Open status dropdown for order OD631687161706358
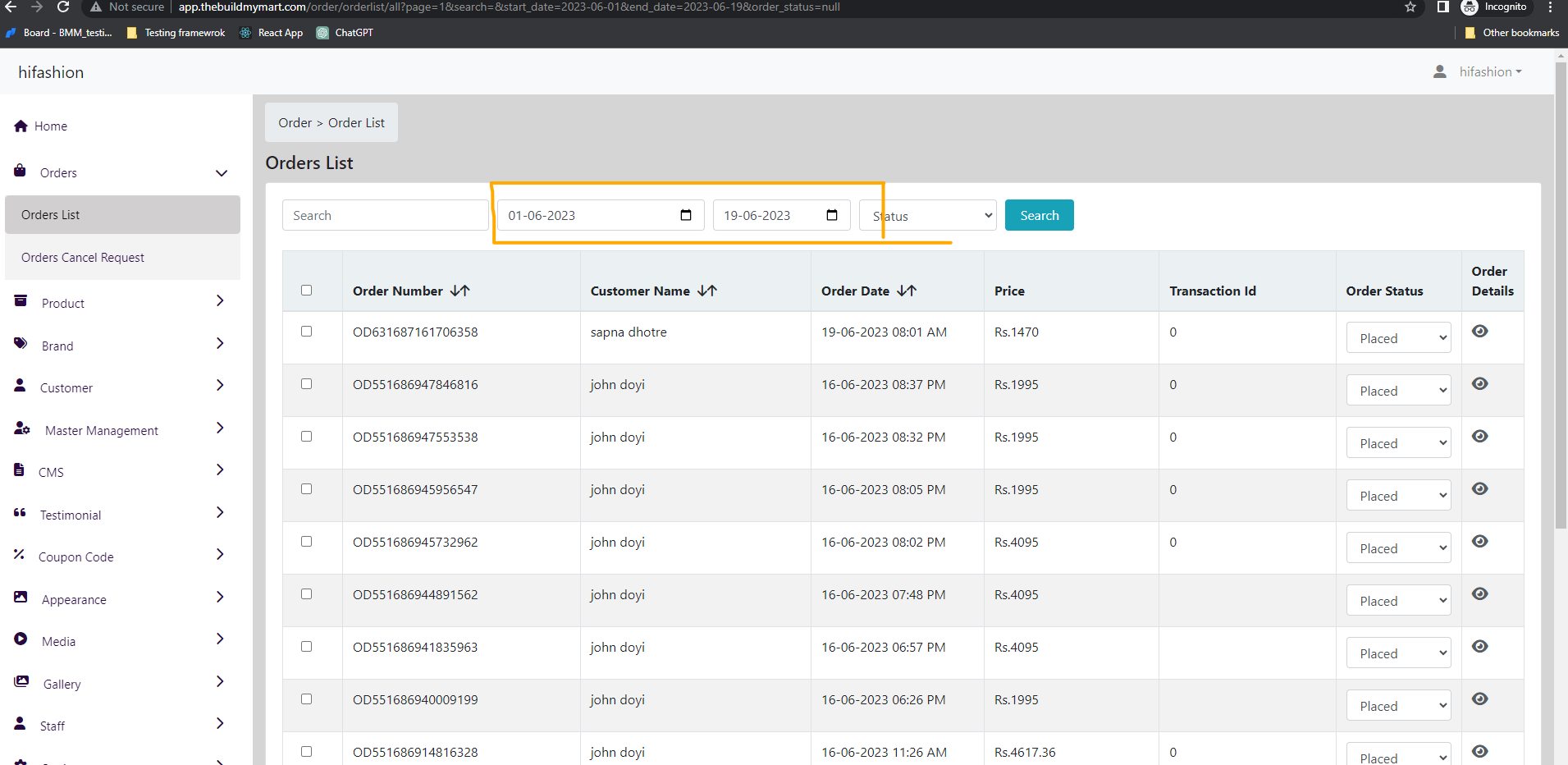This screenshot has width=1568, height=765. [x=1399, y=337]
